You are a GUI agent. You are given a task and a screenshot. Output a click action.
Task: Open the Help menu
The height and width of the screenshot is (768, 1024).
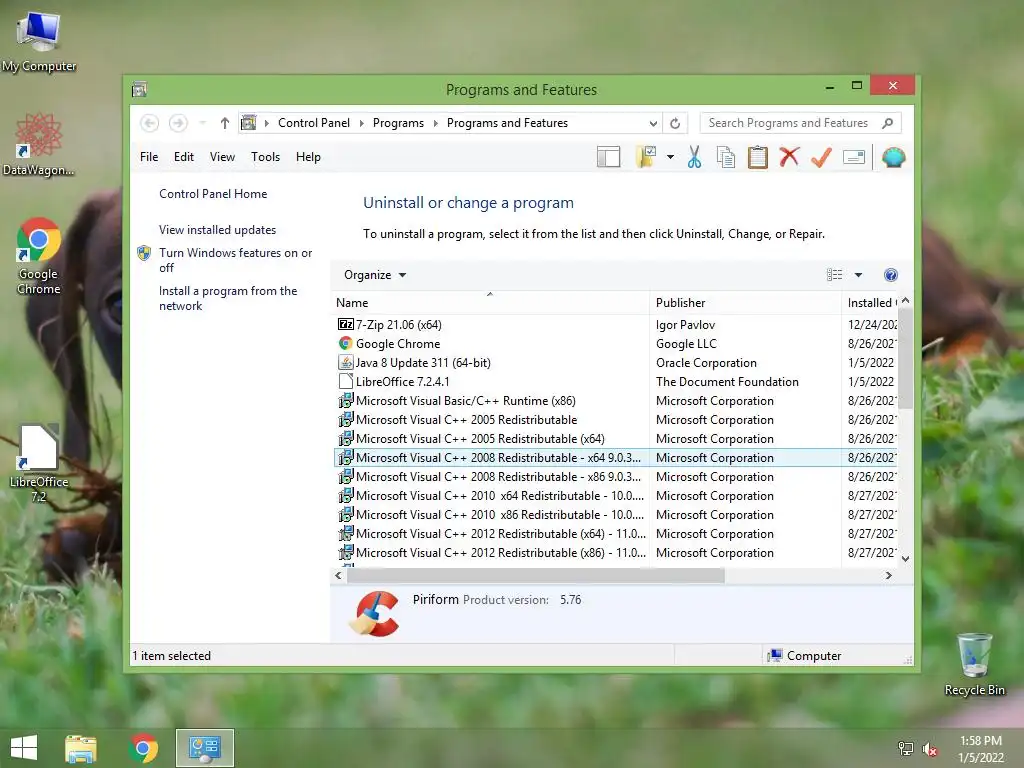pyautogui.click(x=308, y=157)
